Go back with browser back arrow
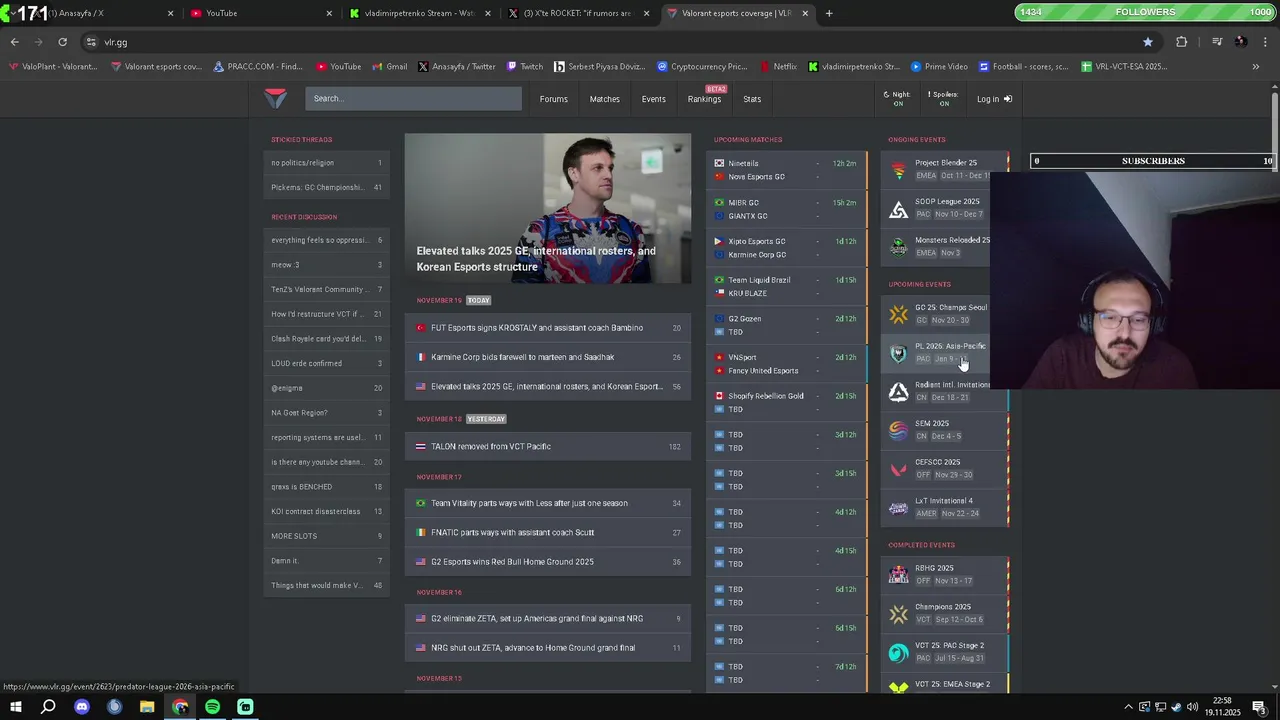1280x720 pixels. click(14, 42)
